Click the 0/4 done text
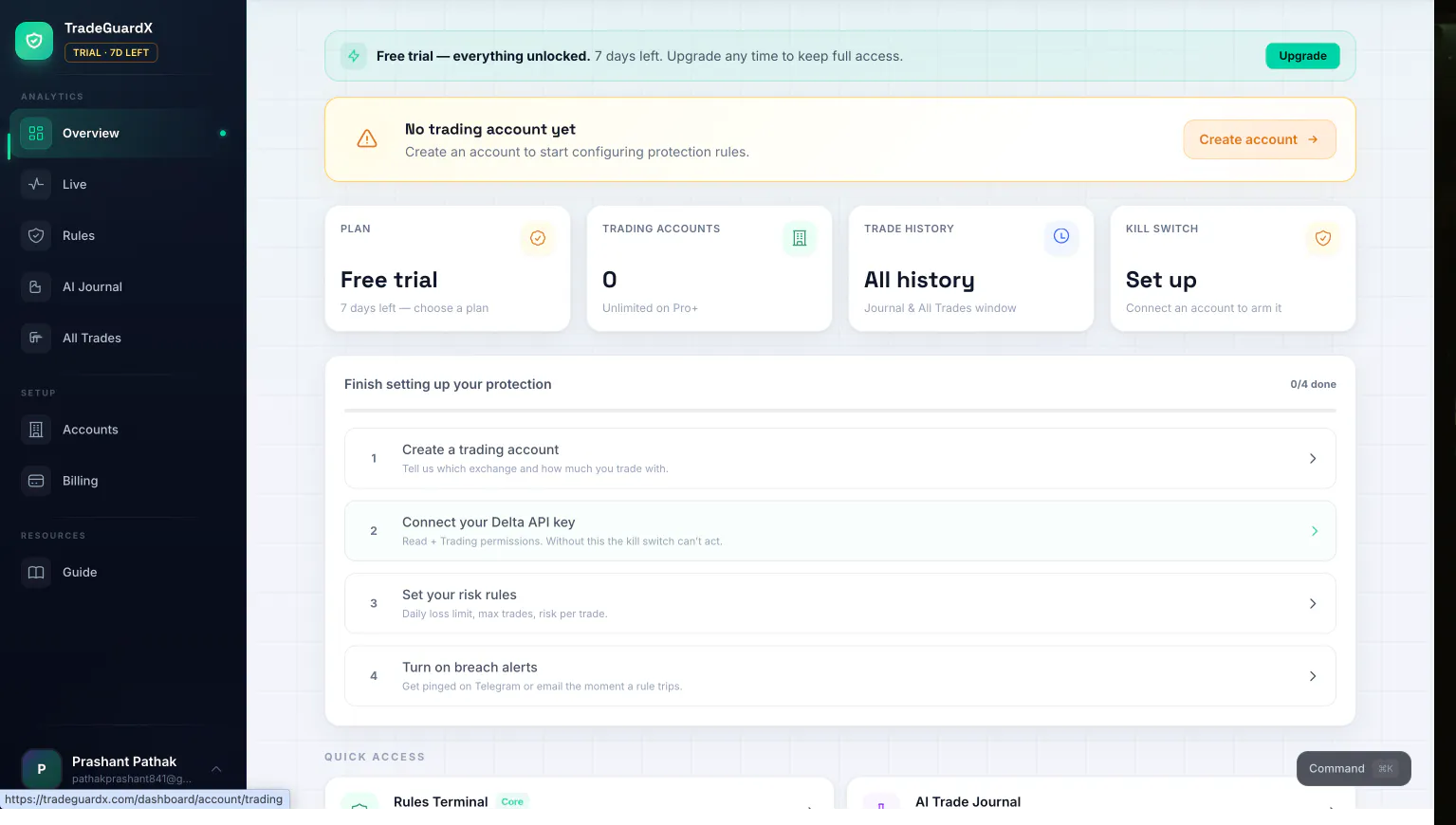1456x825 pixels. (1313, 385)
